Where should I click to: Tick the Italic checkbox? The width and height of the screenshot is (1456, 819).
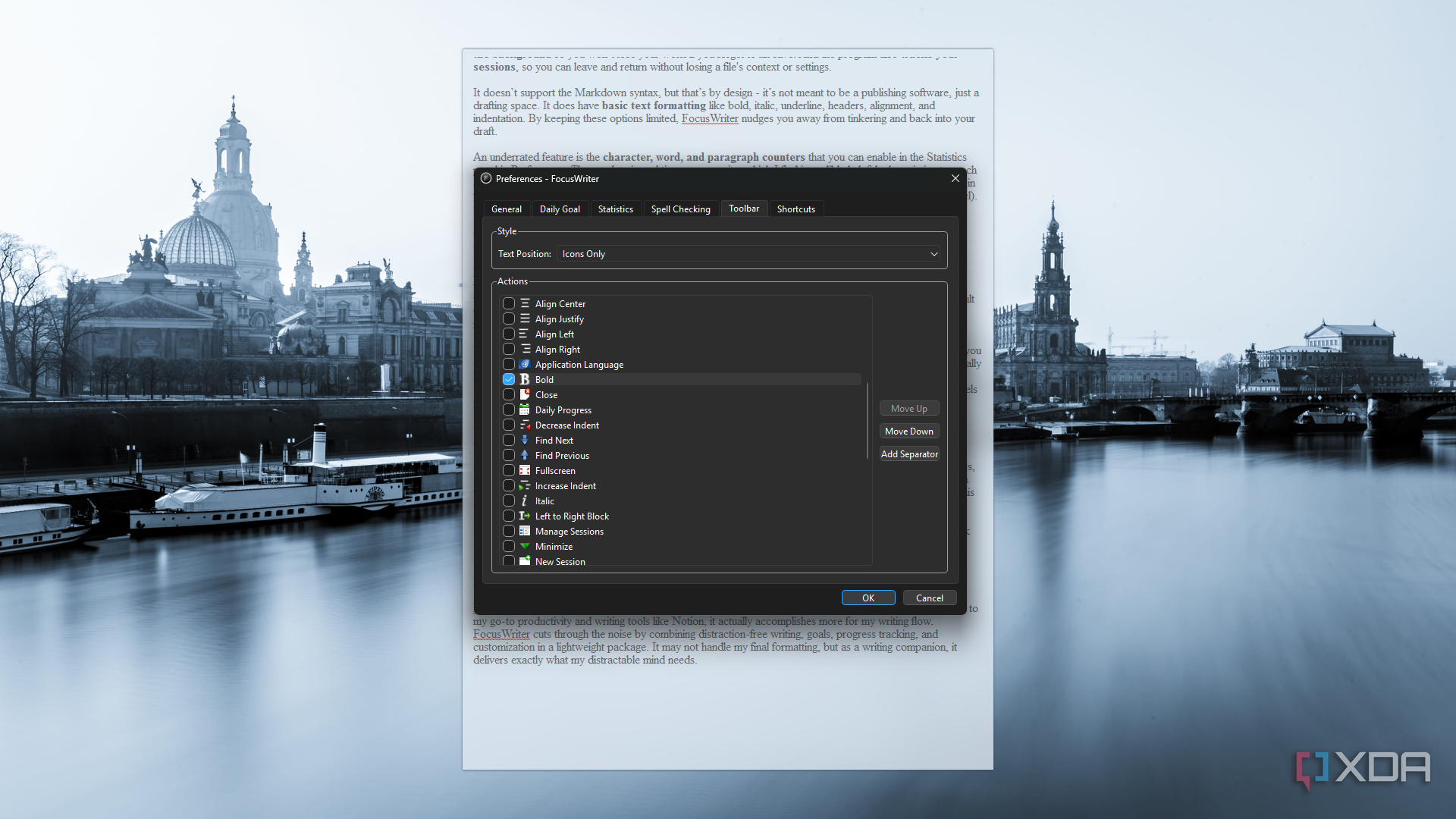point(509,500)
